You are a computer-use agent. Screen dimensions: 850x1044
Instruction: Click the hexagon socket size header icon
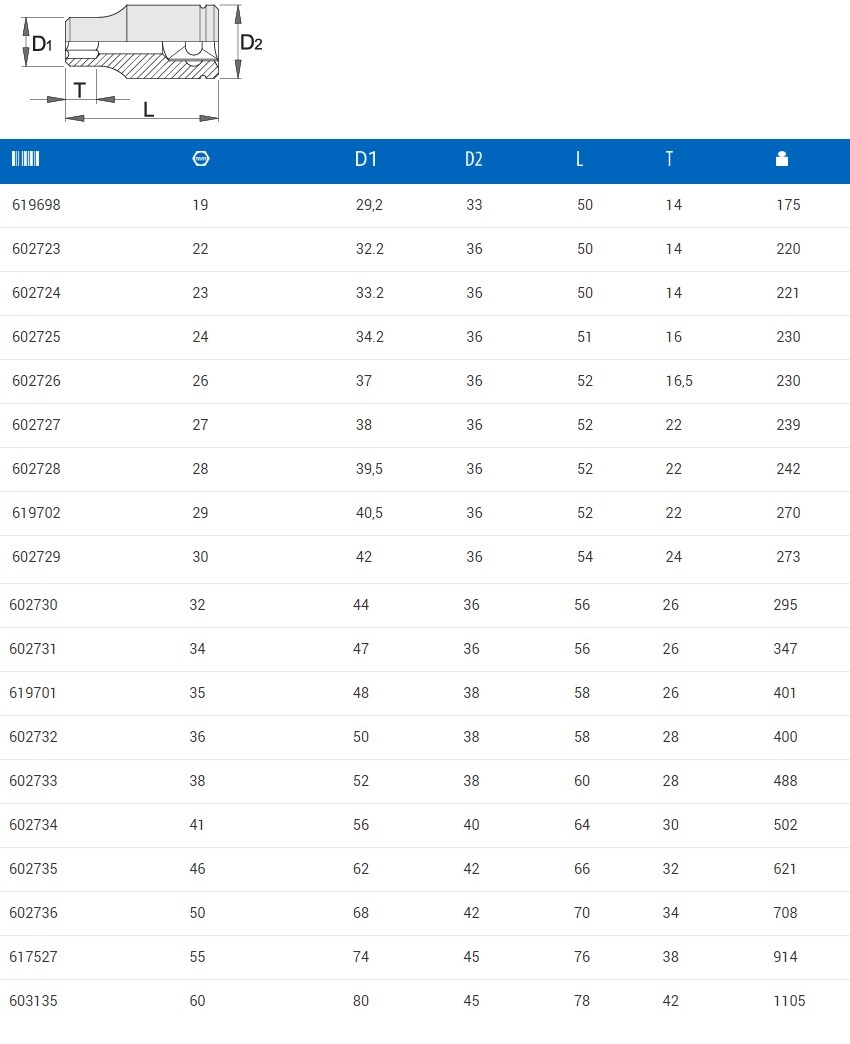(x=200, y=159)
